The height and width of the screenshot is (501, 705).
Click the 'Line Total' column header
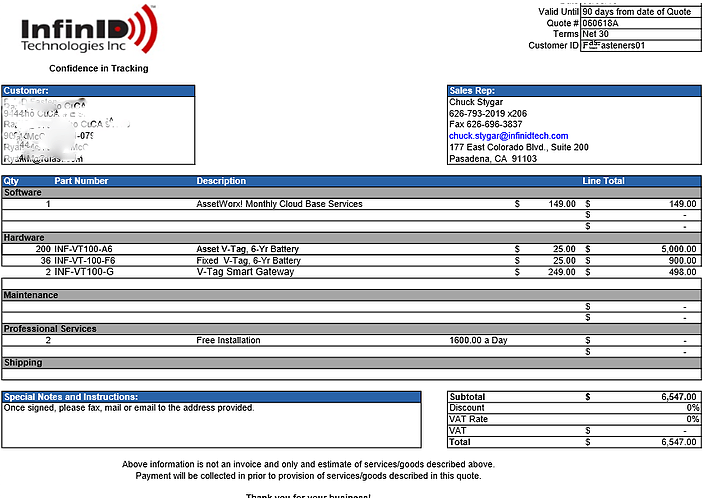[x=603, y=181]
